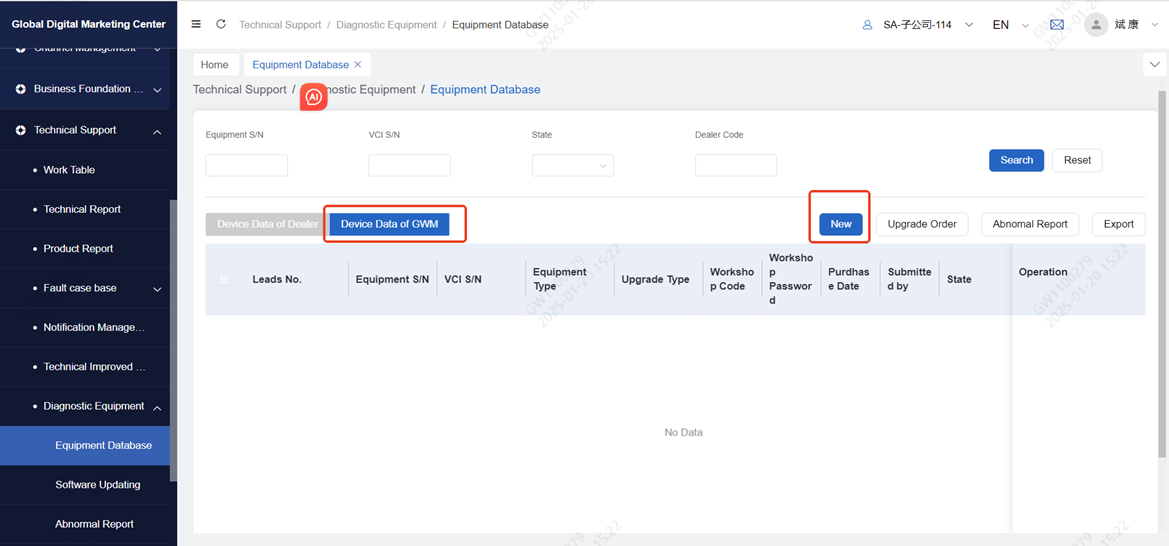Expand the EN language dropdown
The image size is (1169, 546).
(x=1010, y=25)
